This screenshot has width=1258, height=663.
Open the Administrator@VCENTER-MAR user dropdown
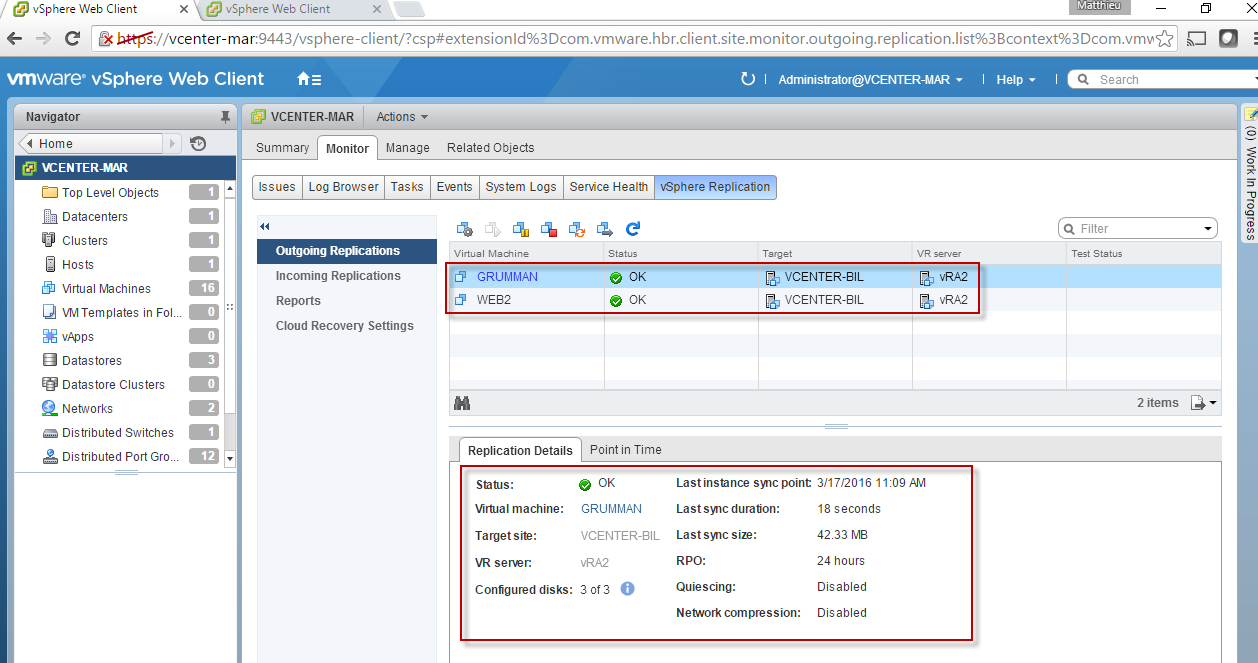point(870,79)
